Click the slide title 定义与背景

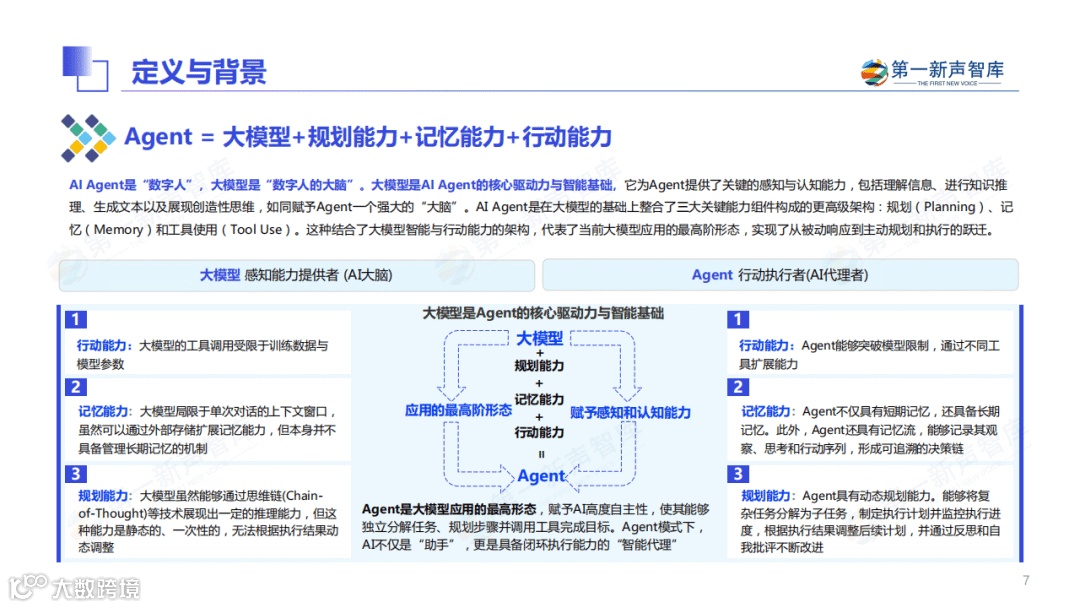pos(199,72)
